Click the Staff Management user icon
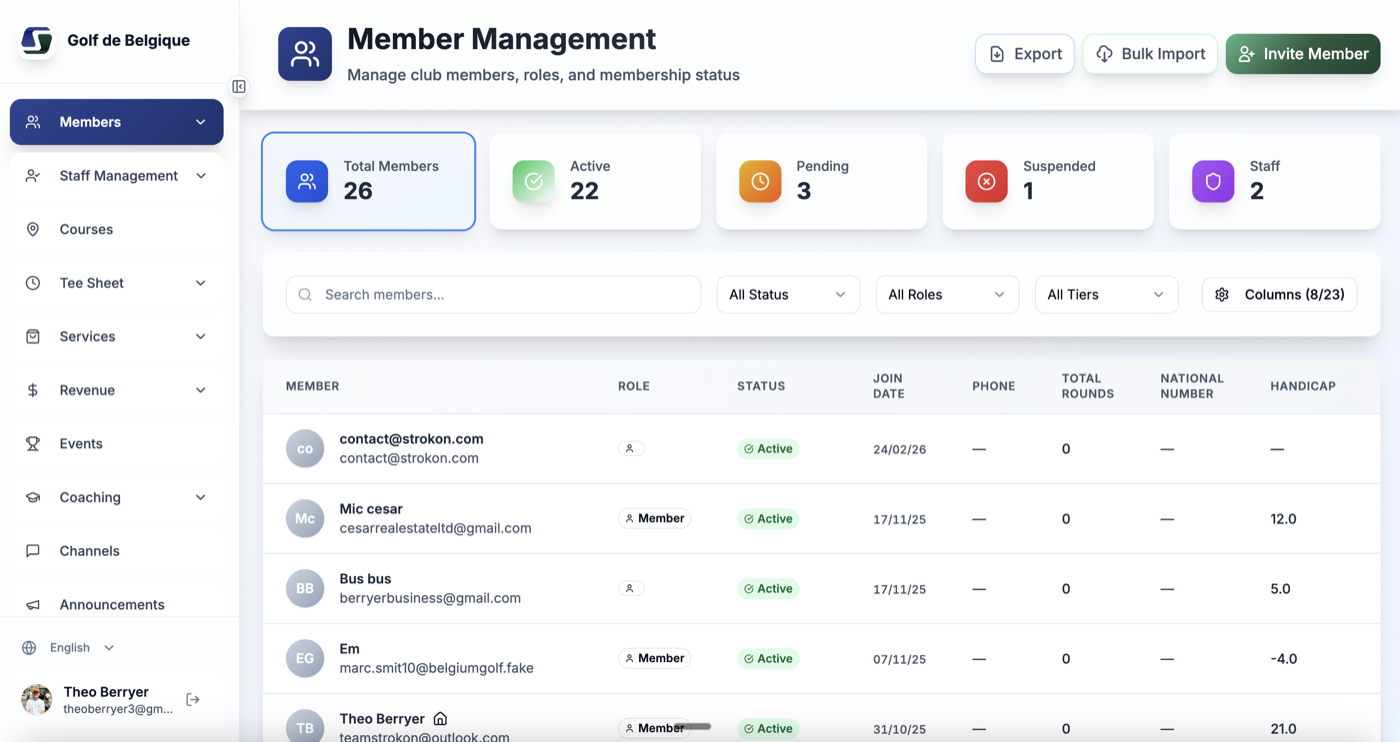Viewport: 1400px width, 742px height. click(x=33, y=176)
